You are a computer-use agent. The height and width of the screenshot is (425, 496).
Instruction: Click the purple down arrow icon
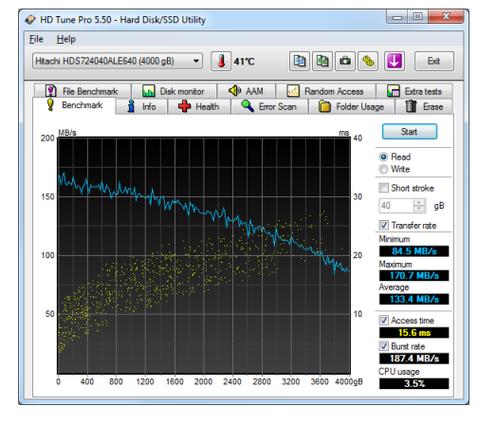(x=394, y=61)
